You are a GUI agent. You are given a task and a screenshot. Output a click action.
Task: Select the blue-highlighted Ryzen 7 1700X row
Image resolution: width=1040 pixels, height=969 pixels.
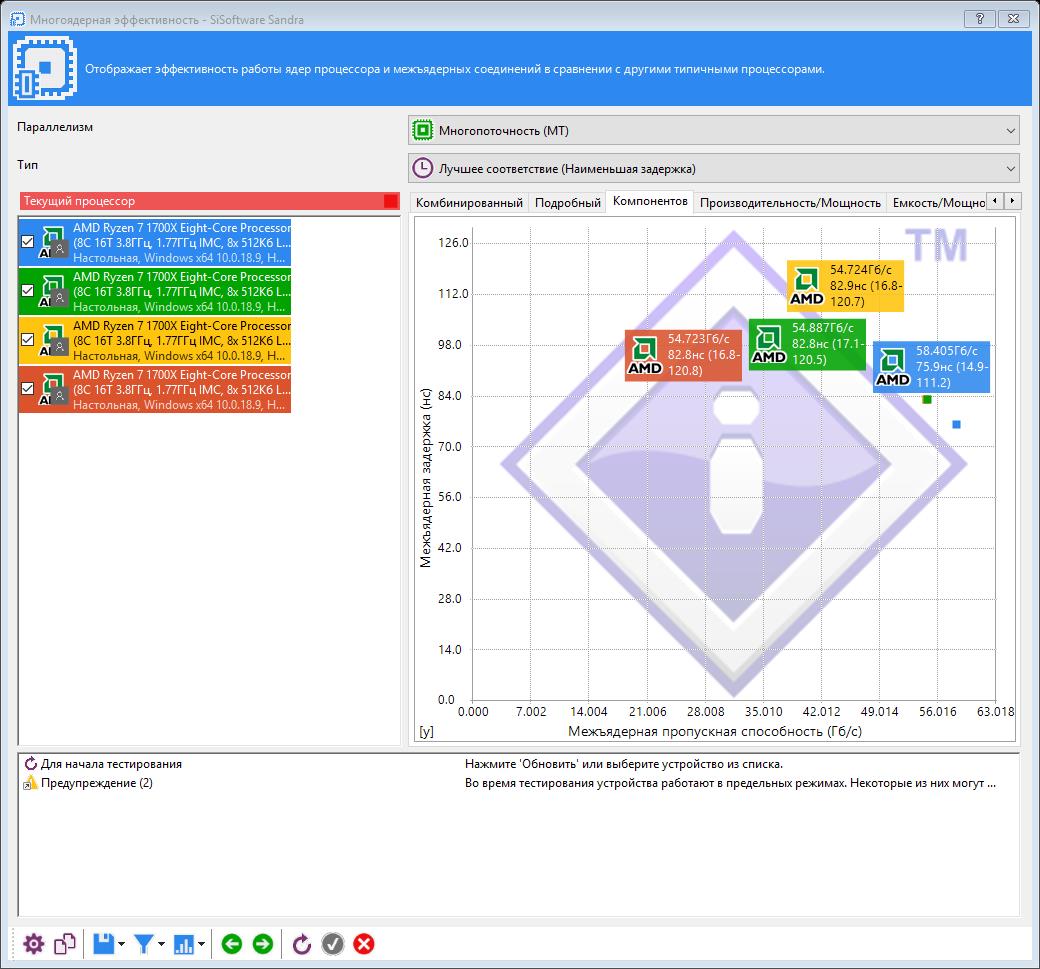[x=155, y=242]
